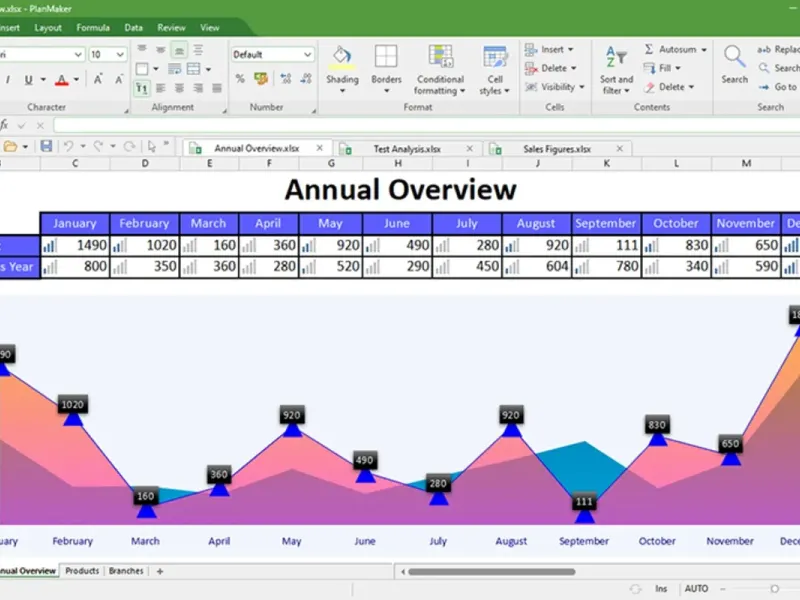800x600 pixels.
Task: Toggle top vertical alignment
Action: (142, 49)
